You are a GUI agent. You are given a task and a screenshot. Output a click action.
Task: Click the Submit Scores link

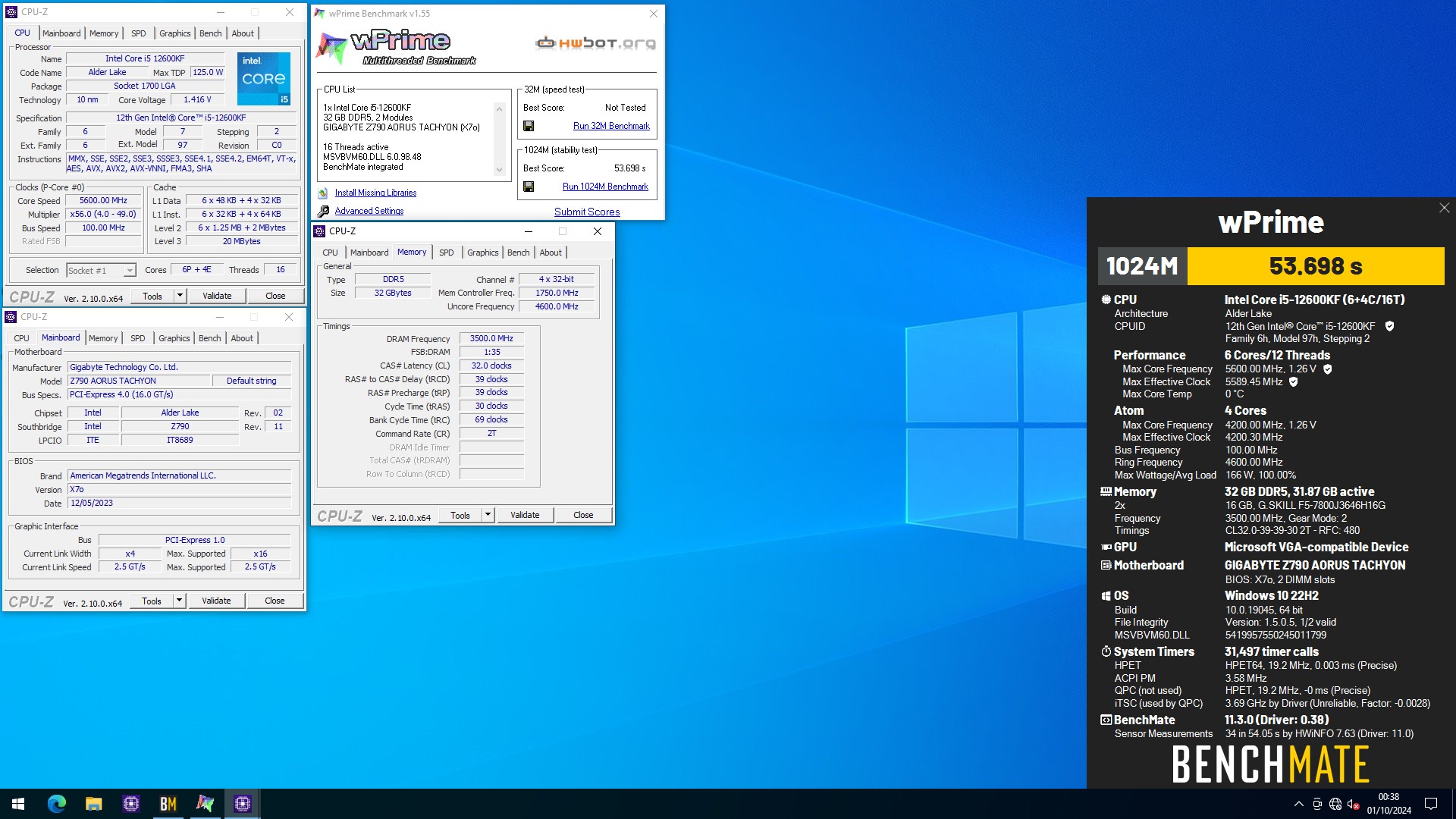(587, 212)
